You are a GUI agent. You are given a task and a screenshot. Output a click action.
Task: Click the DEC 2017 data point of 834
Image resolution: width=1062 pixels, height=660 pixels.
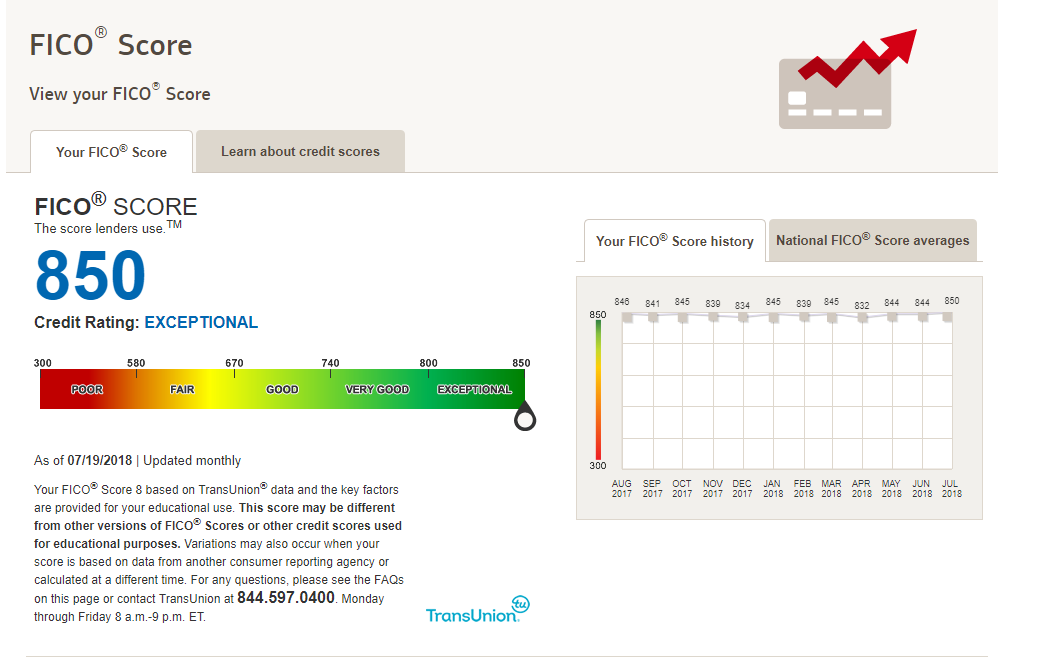(x=743, y=318)
